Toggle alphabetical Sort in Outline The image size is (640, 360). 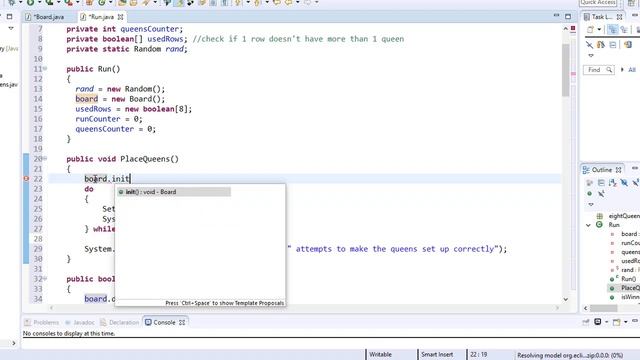612,182
